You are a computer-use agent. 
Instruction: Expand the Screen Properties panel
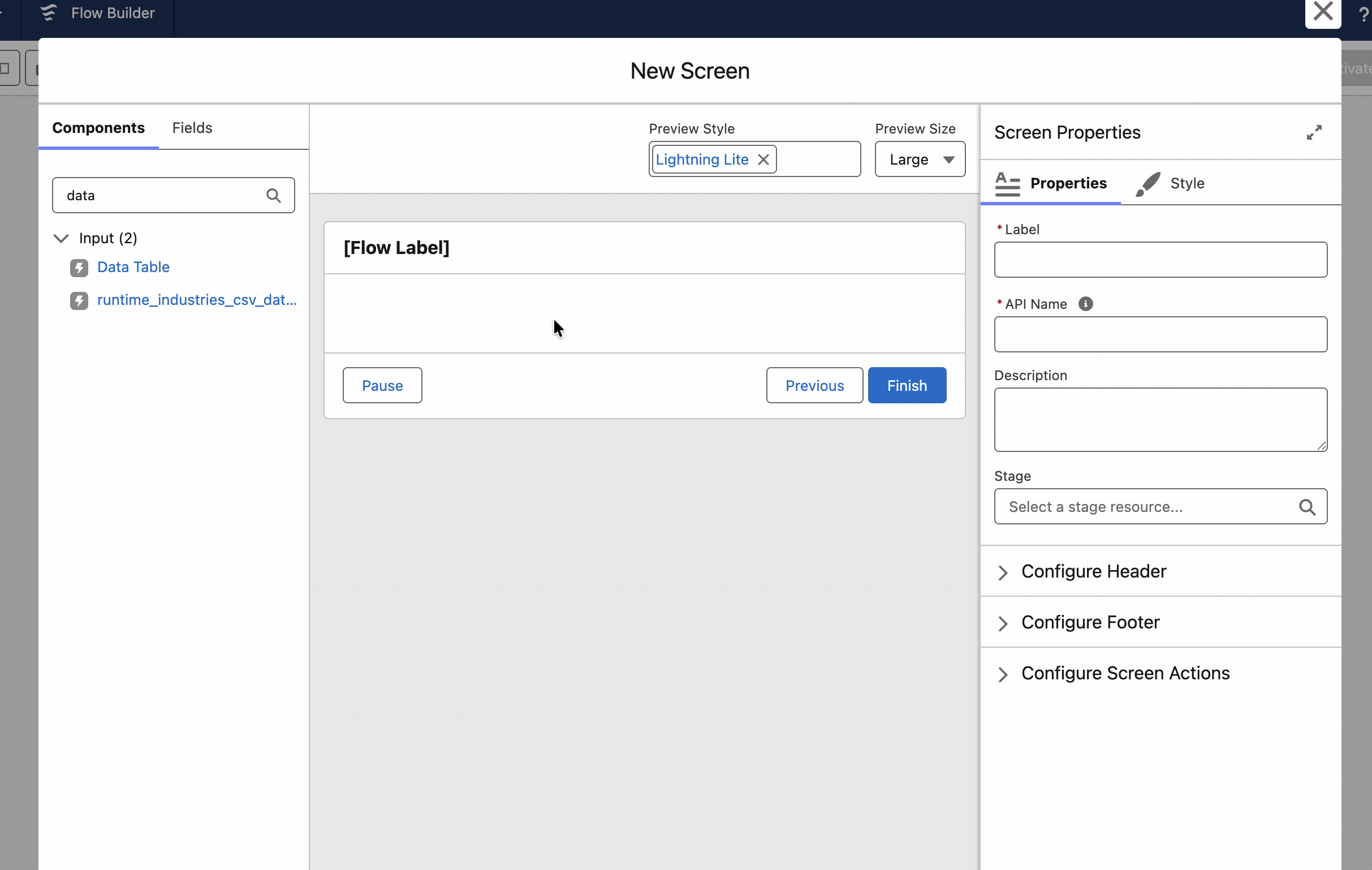1314,133
